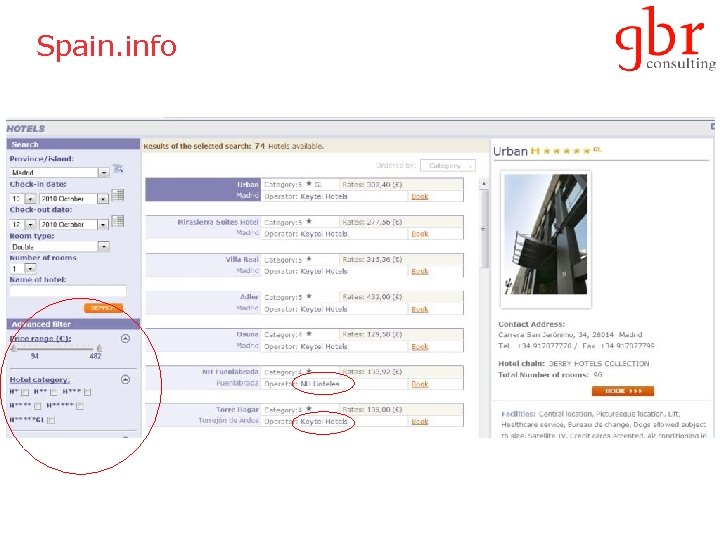Tick the H***** five-star category checkbox

80,406
